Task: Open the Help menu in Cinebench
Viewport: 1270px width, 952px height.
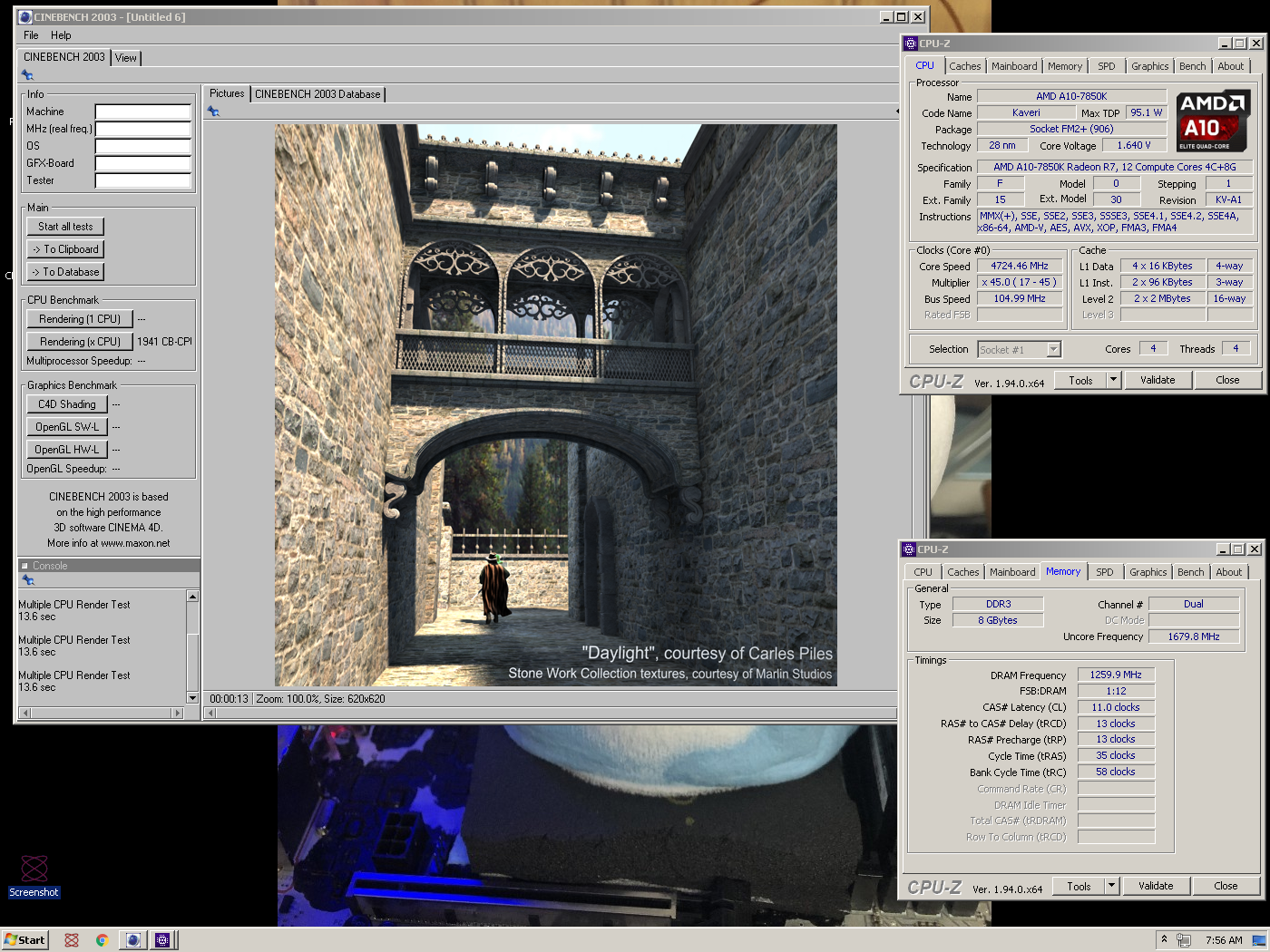Action: click(61, 35)
